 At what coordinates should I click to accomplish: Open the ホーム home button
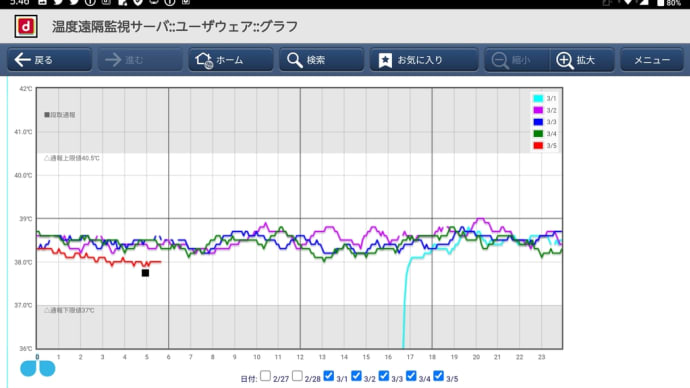(231, 59)
